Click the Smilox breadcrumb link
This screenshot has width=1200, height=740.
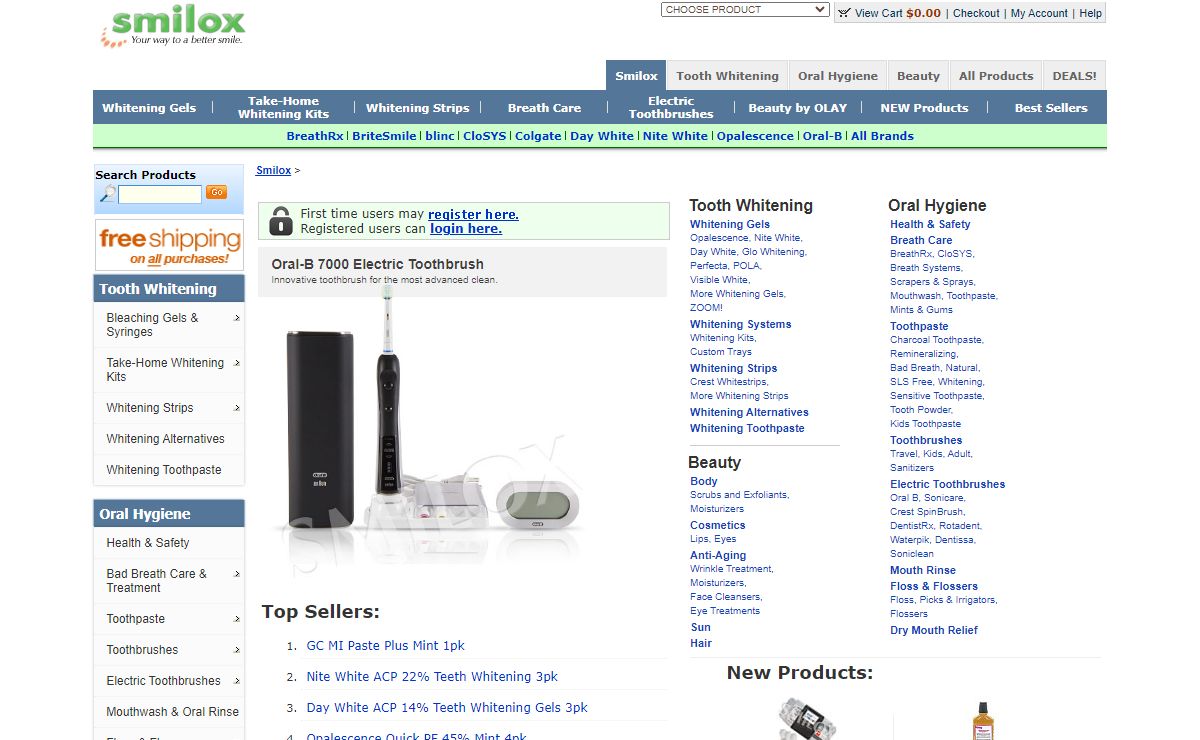273,170
